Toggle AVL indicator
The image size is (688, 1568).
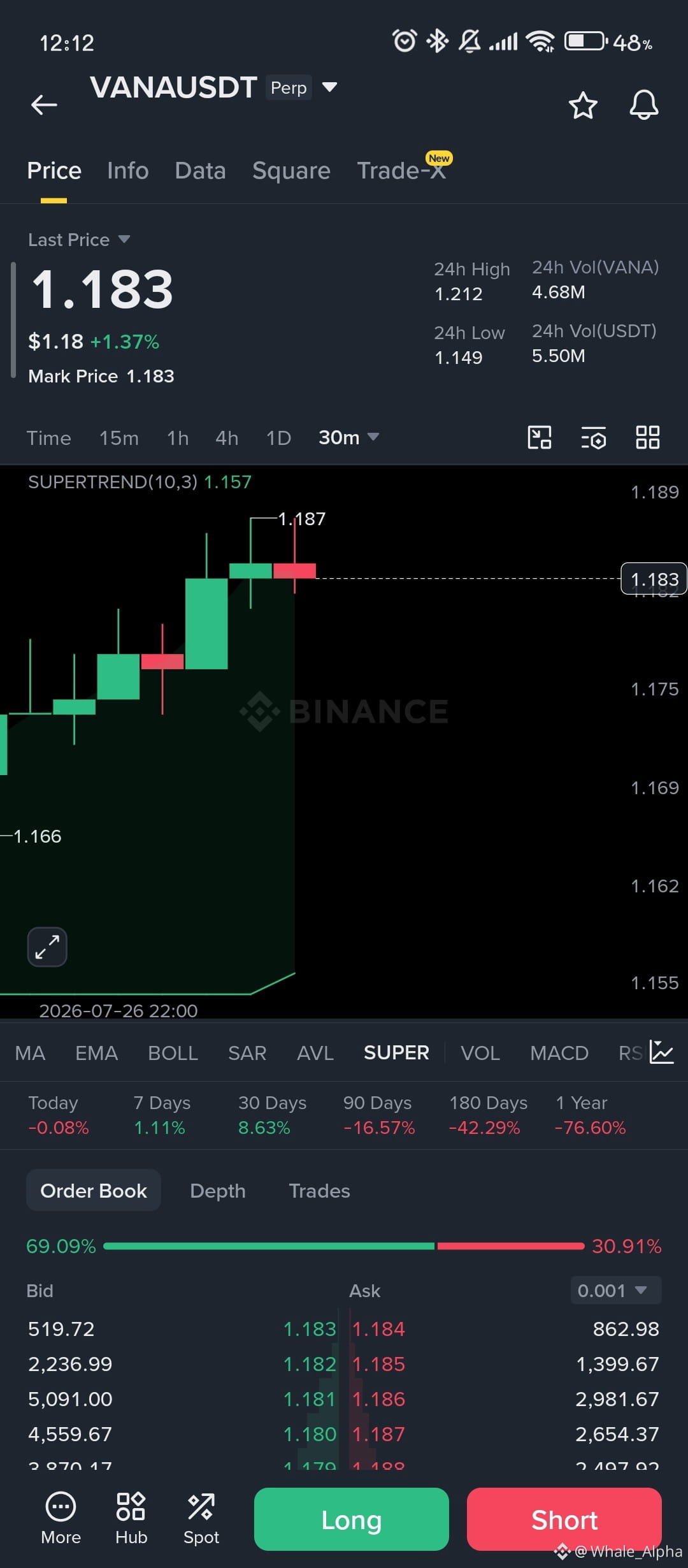point(315,1053)
